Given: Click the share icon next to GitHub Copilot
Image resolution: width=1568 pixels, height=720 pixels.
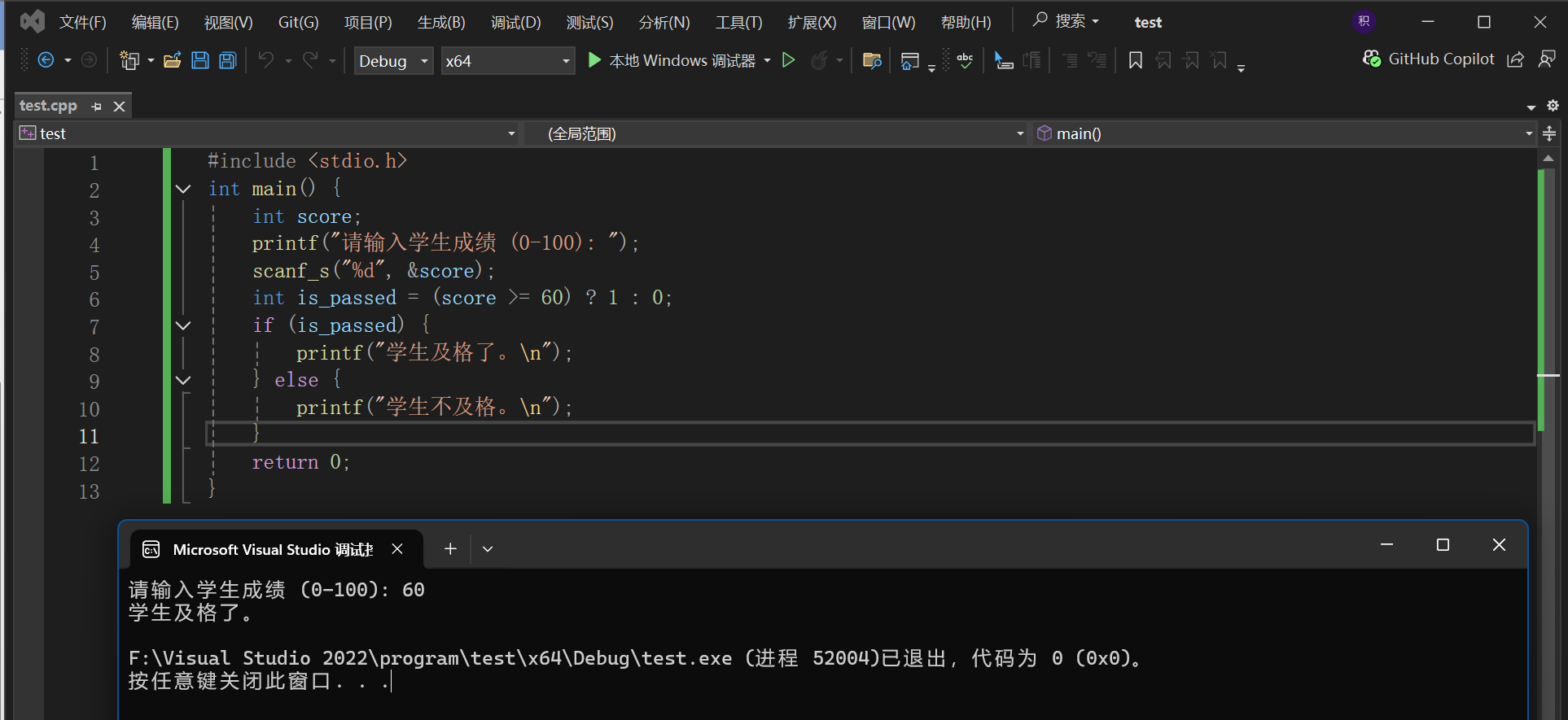Looking at the screenshot, I should click(1515, 59).
